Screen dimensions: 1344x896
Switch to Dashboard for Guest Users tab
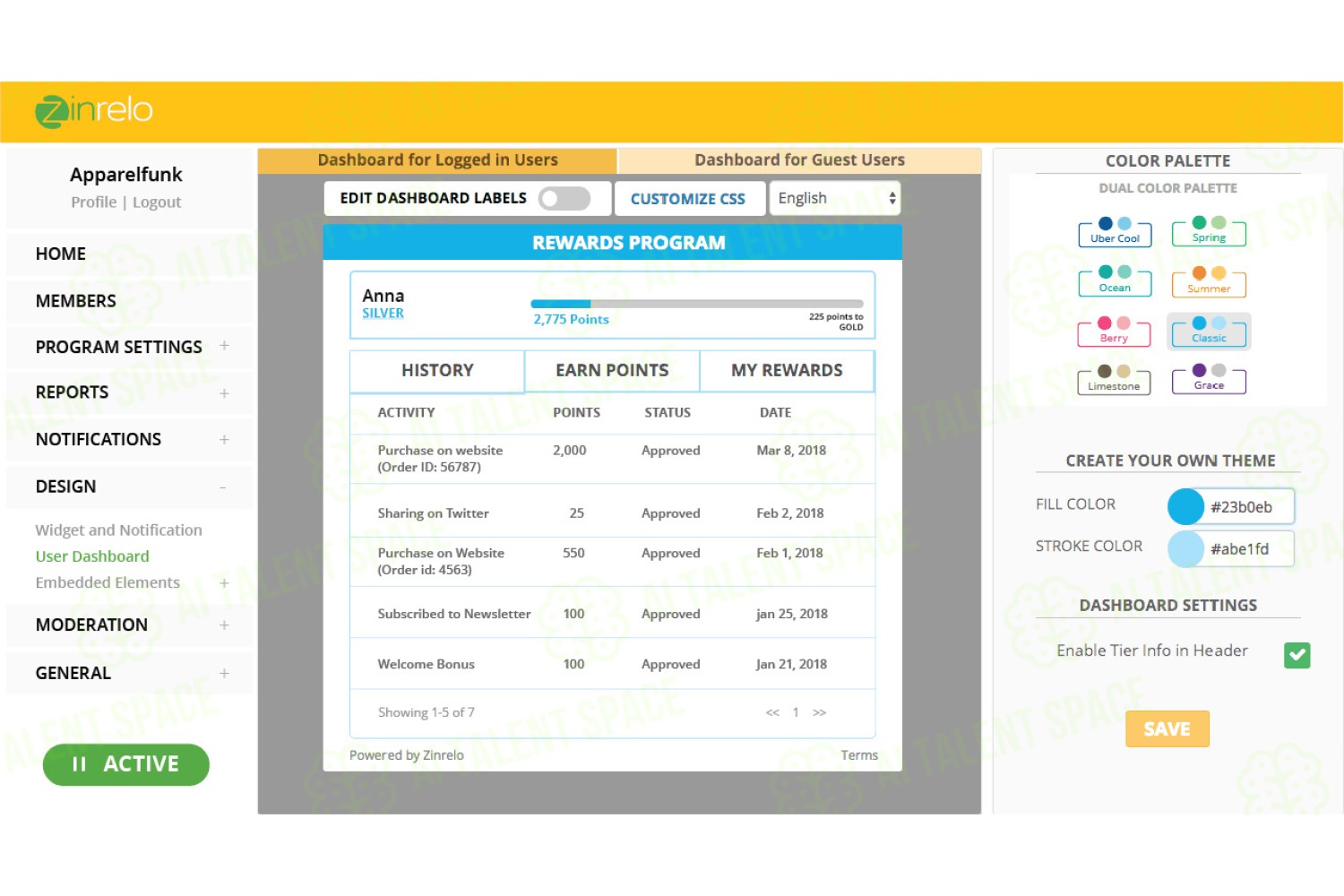click(799, 160)
